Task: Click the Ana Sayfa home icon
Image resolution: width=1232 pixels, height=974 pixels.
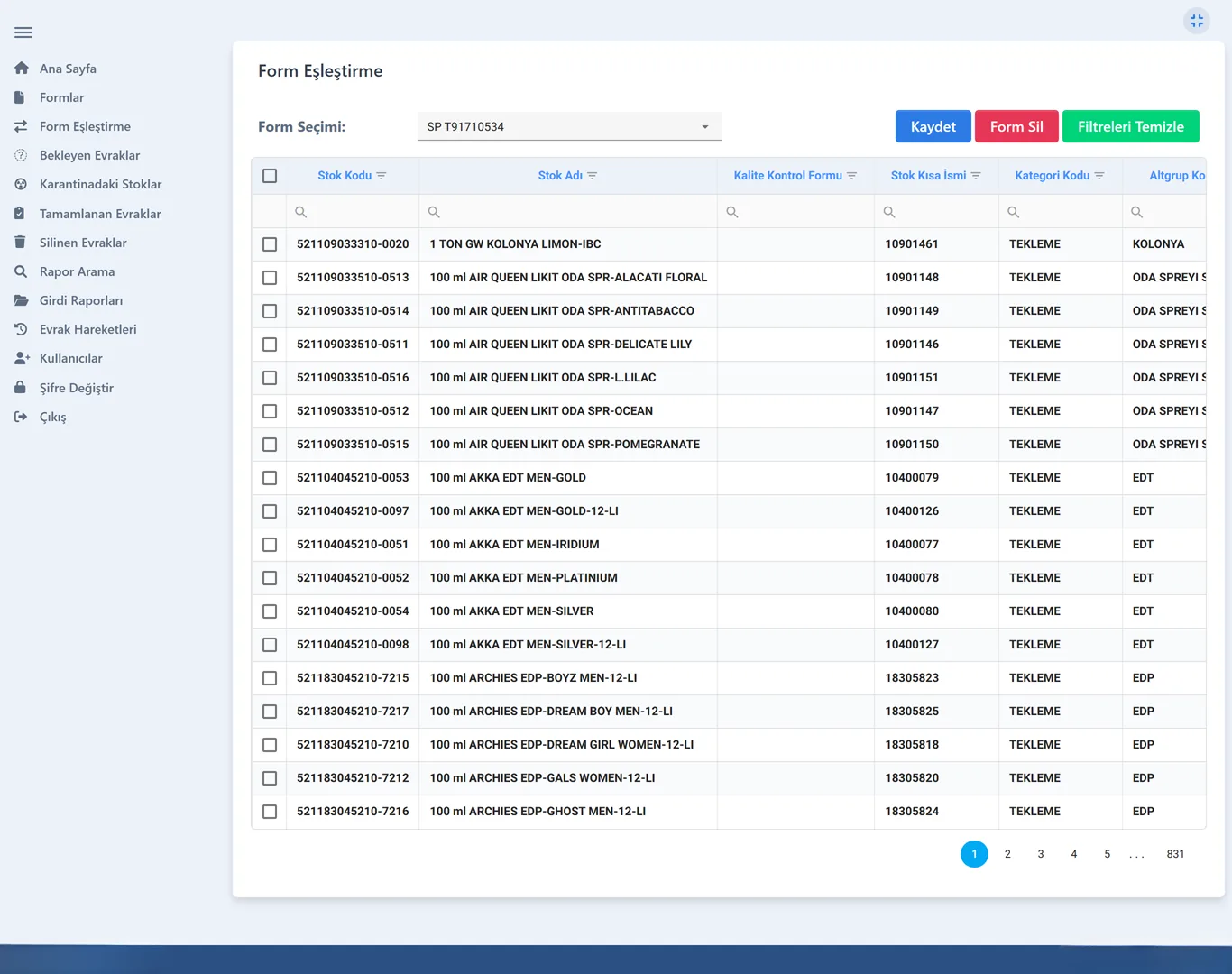Action: 21,69
